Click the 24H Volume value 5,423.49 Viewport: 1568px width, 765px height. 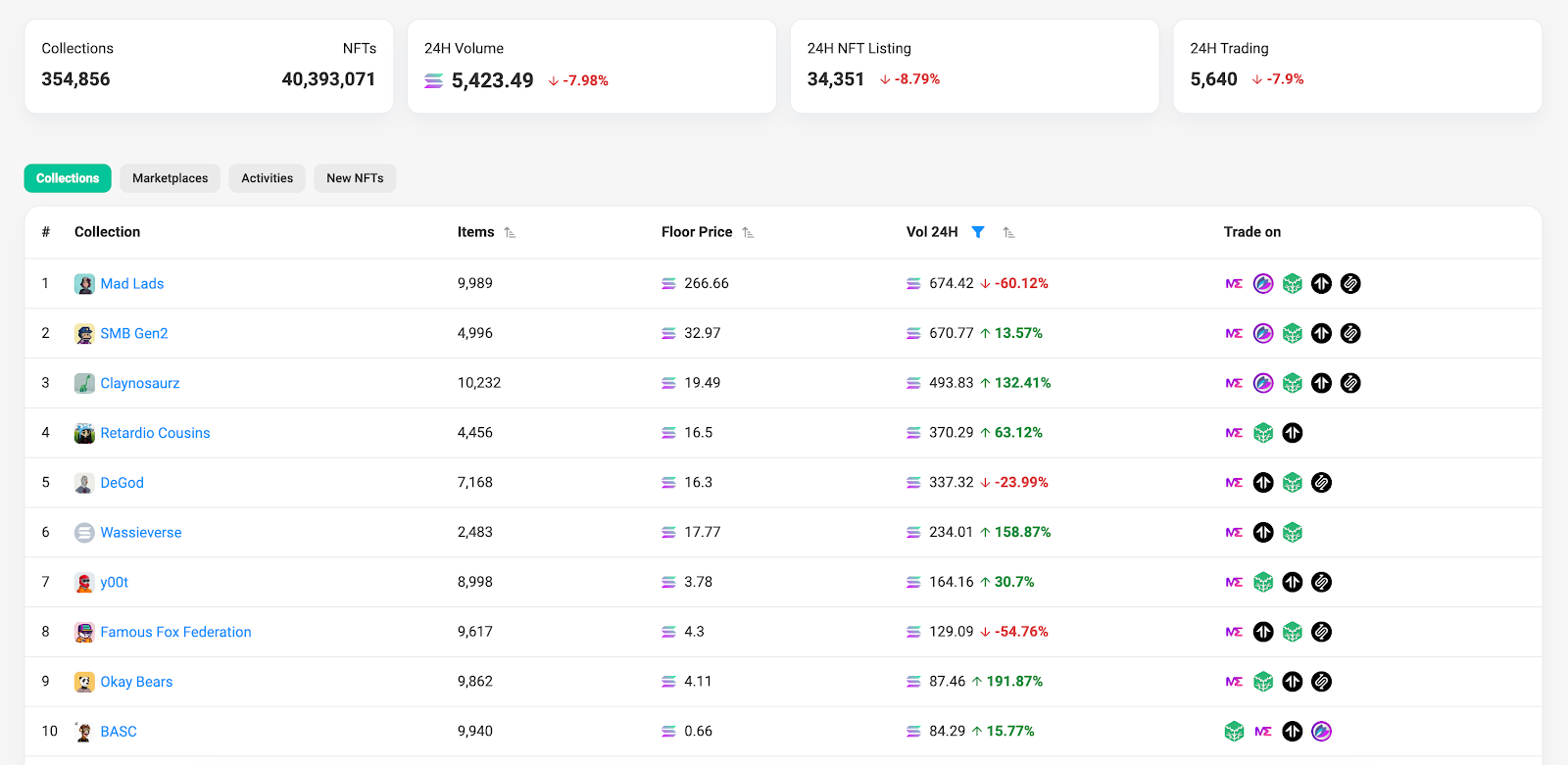click(x=493, y=80)
